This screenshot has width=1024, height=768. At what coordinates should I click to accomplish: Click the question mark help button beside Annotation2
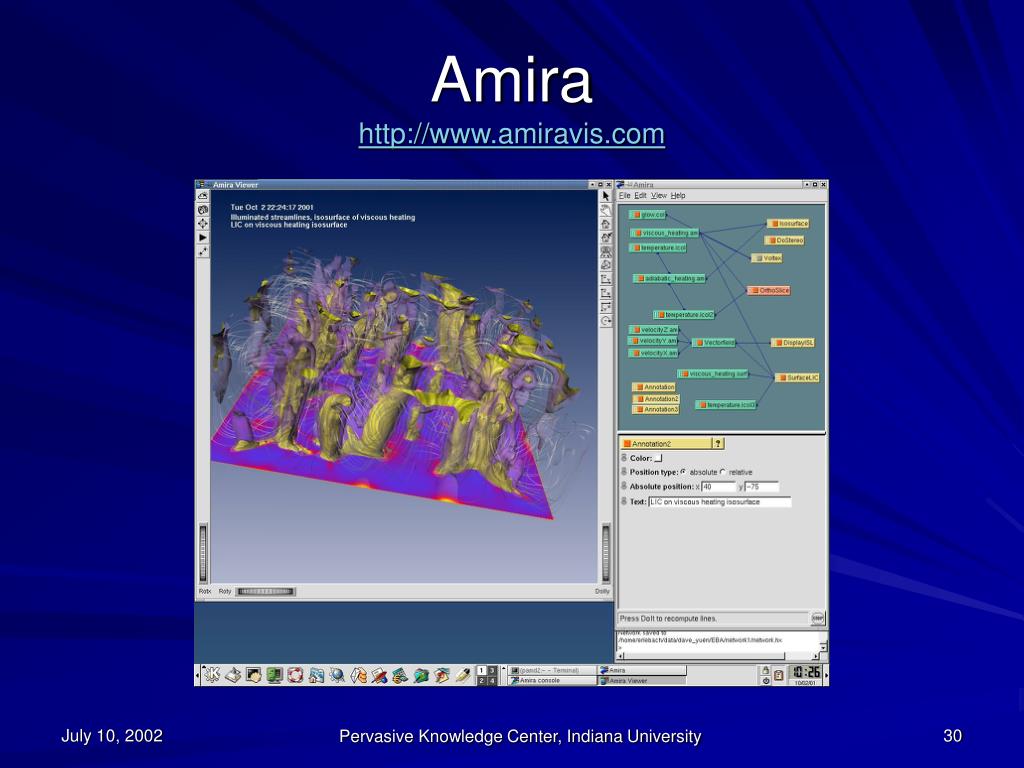[718, 443]
